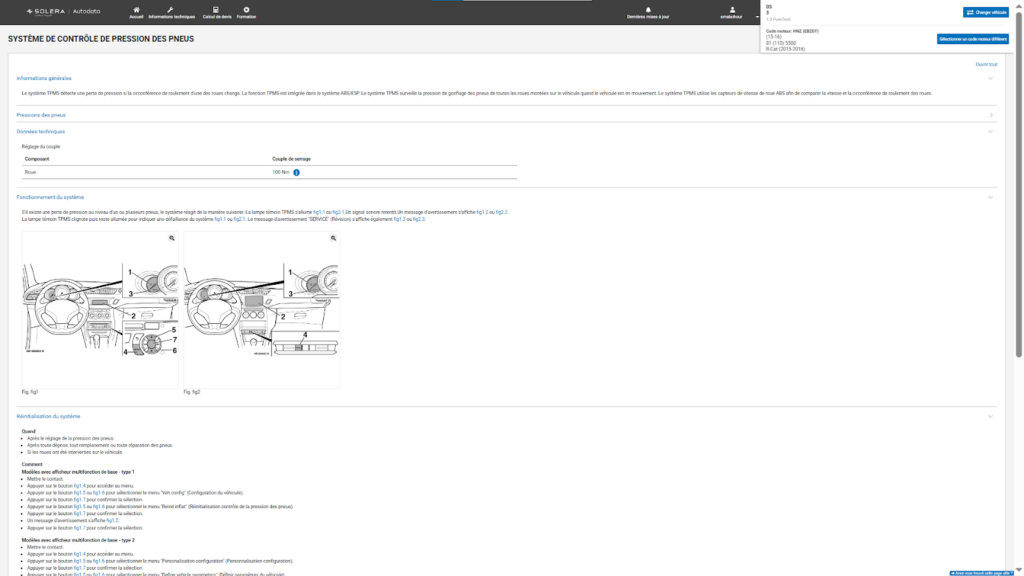Screen dimensions: 1024x576
Task: Collapse Informations générales with its chevron
Action: tap(991, 78)
